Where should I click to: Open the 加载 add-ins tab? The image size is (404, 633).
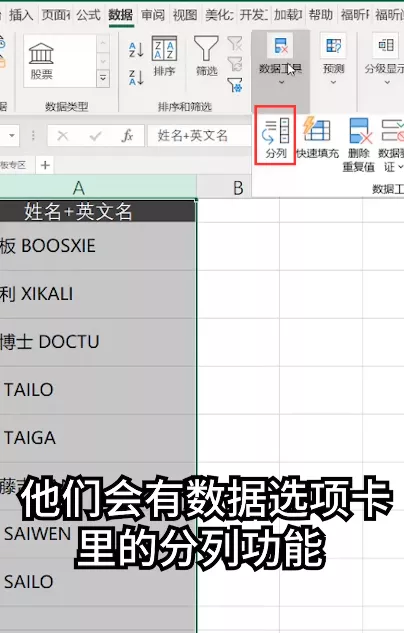[288, 15]
